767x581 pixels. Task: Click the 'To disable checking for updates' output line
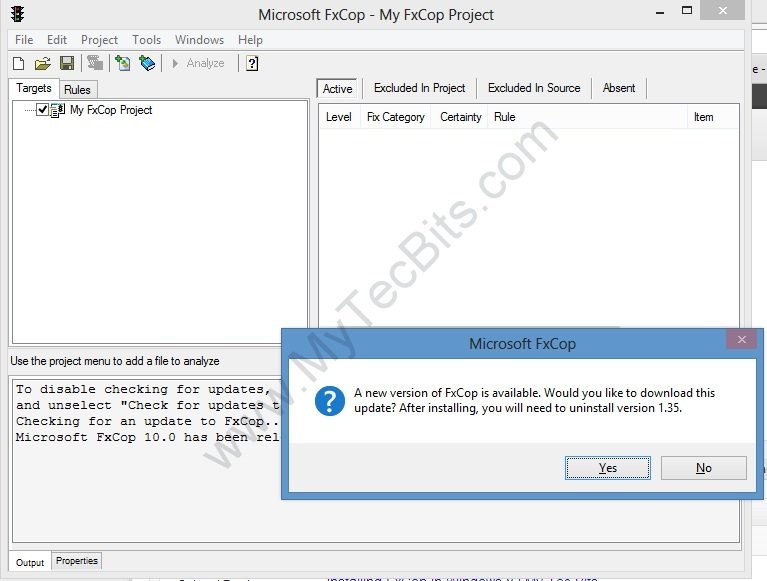tap(143, 389)
